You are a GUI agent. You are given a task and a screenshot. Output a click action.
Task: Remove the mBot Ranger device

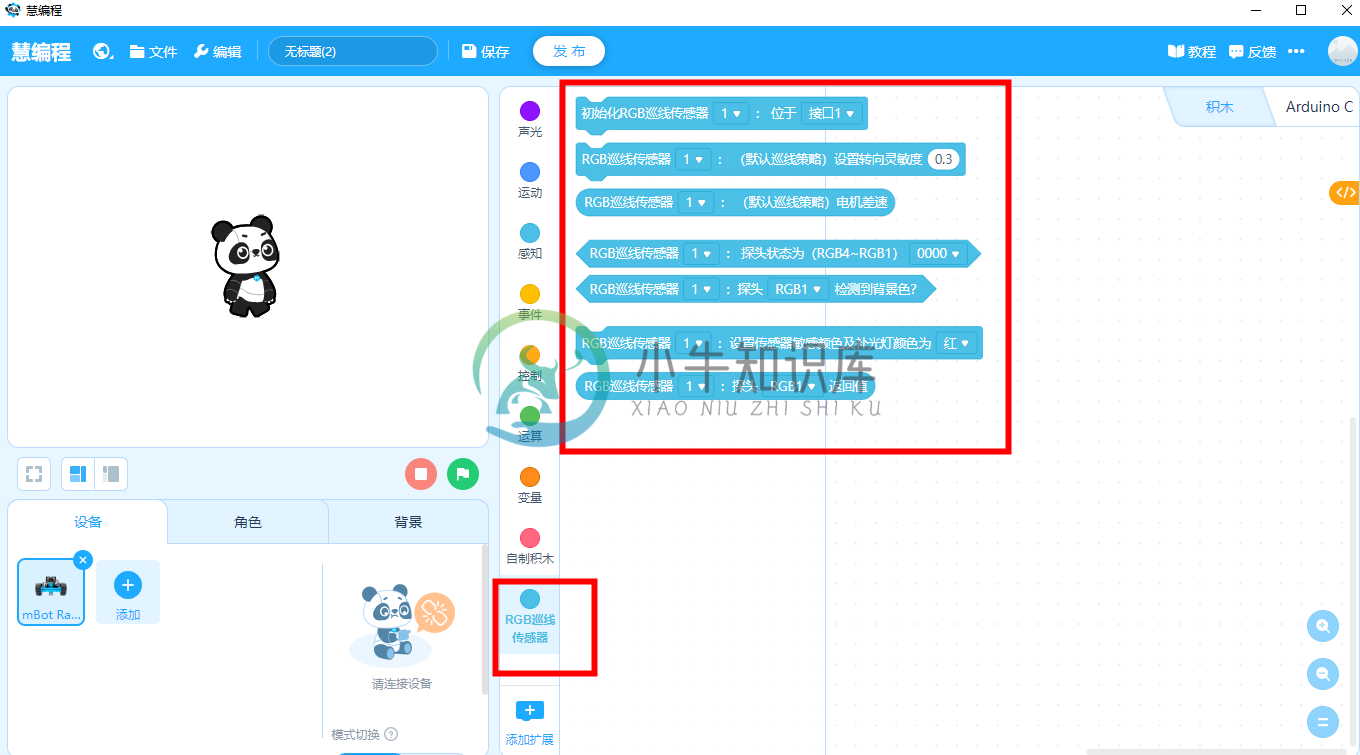[83, 560]
